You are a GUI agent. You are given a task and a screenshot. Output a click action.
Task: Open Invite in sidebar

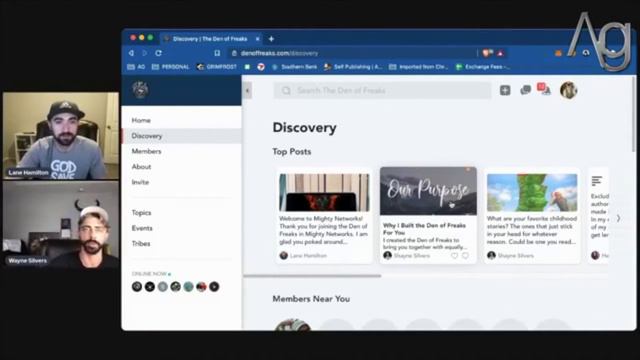182,182
